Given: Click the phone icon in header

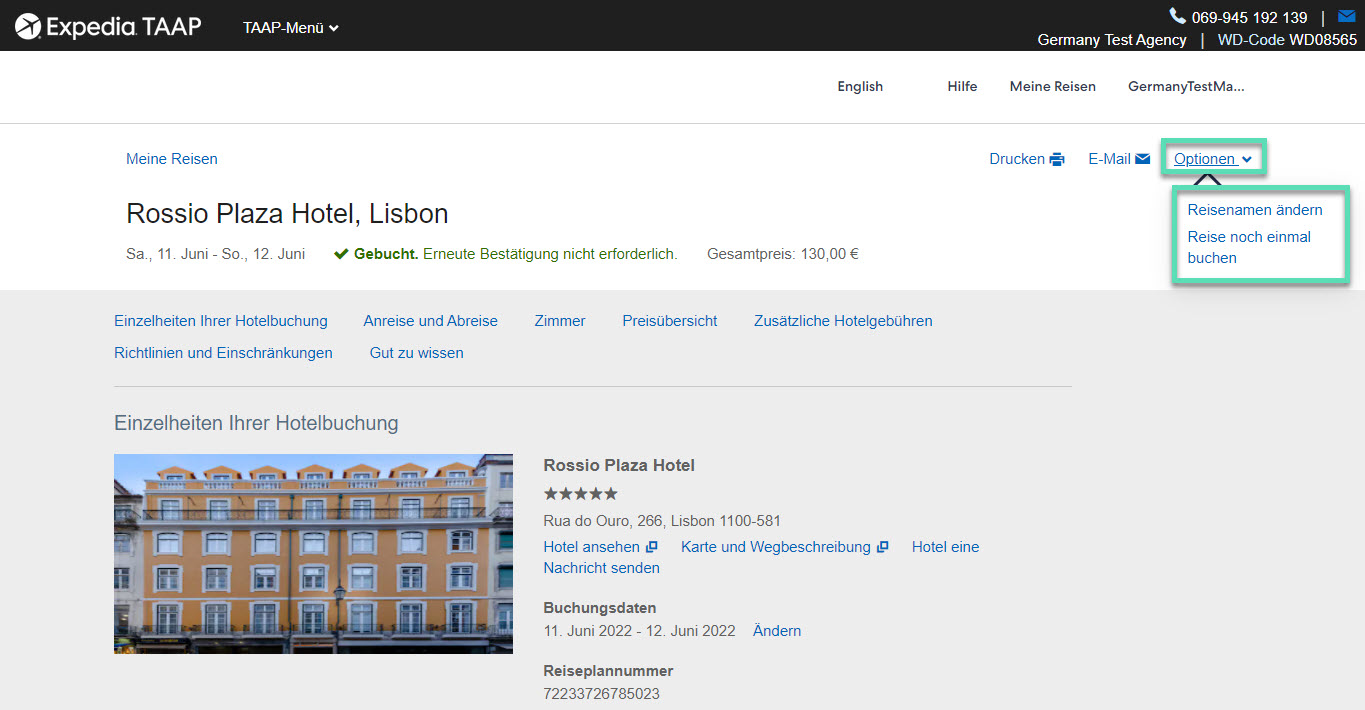Looking at the screenshot, I should tap(1177, 16).
